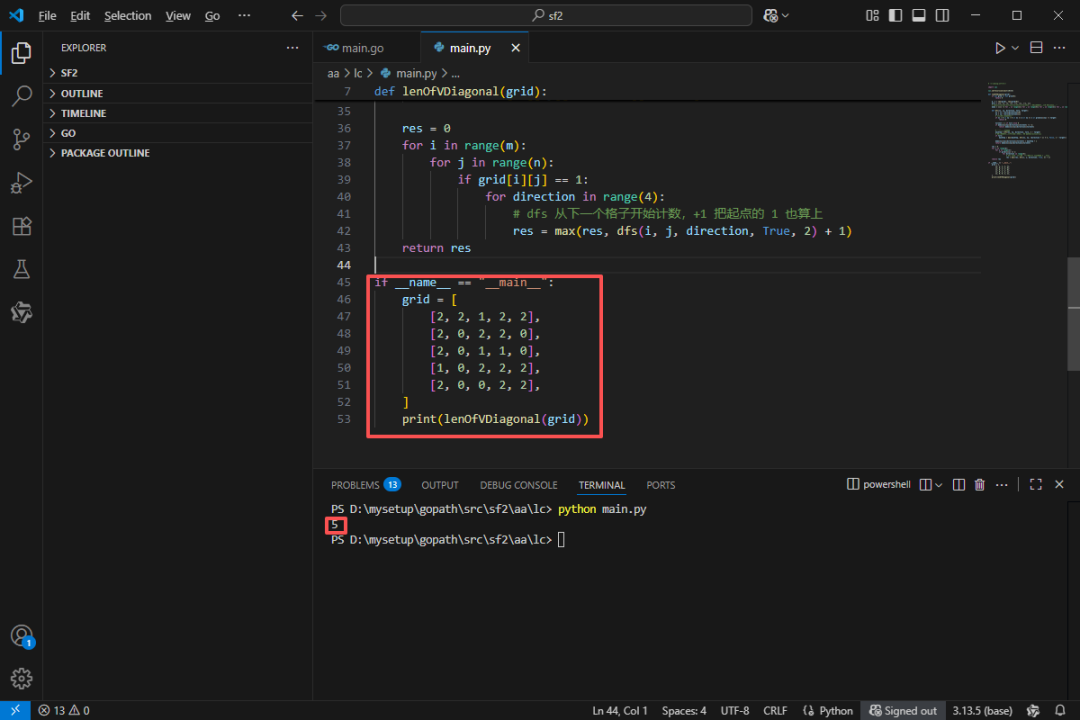Open the Extensions view
The width and height of the screenshot is (1080, 720).
pyautogui.click(x=21, y=226)
